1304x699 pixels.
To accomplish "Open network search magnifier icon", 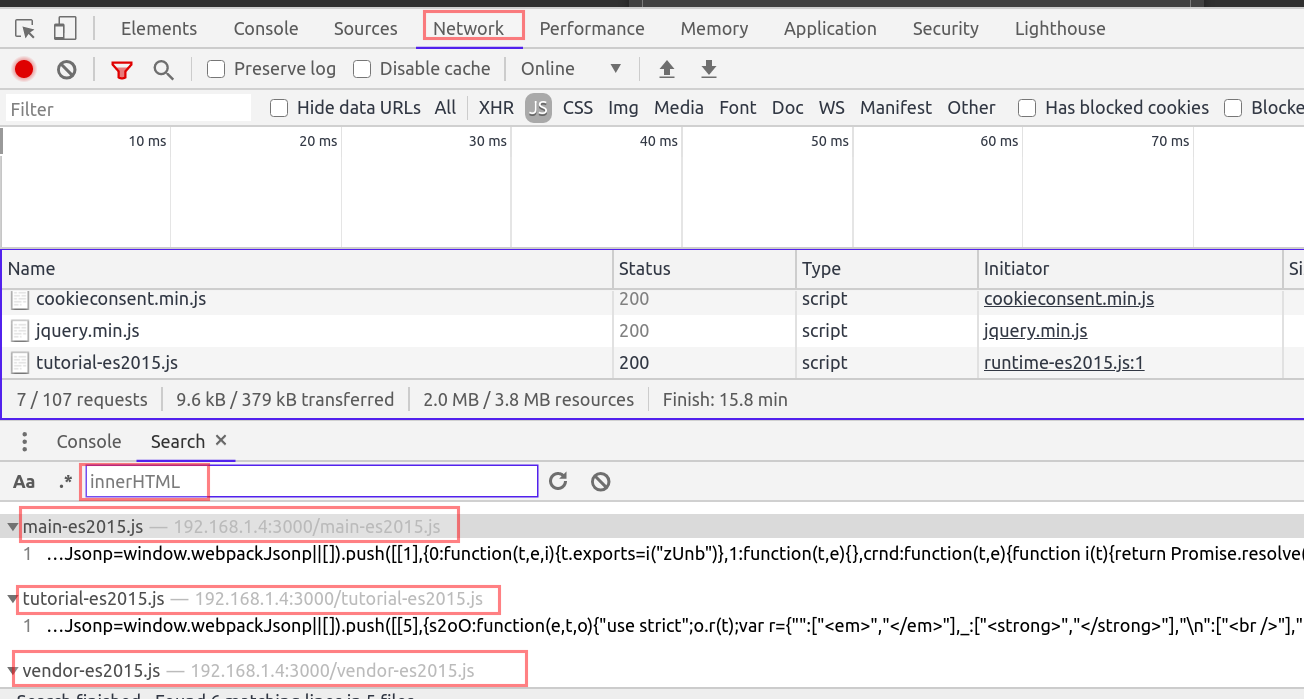I will 163,69.
